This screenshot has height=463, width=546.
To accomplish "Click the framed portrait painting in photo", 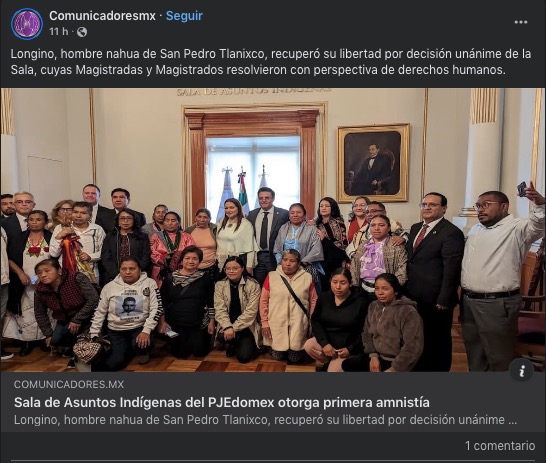I will point(373,163).
